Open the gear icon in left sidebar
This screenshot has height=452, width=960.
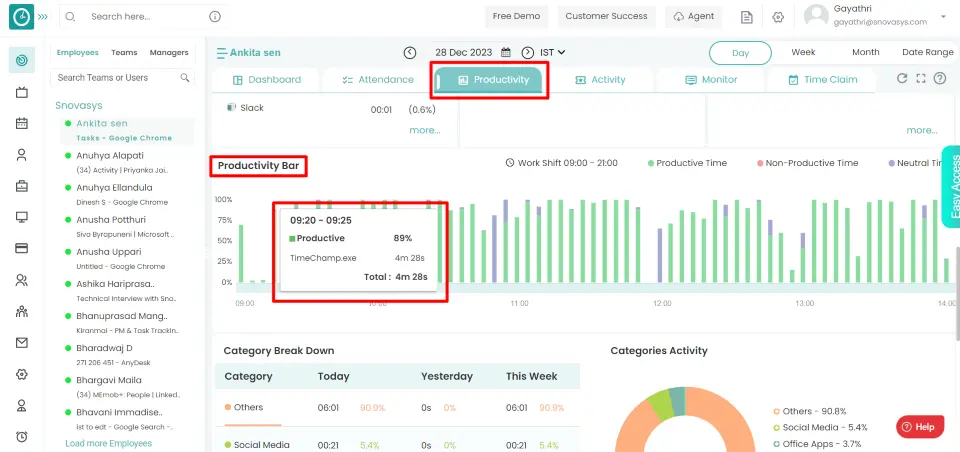pos(21,374)
